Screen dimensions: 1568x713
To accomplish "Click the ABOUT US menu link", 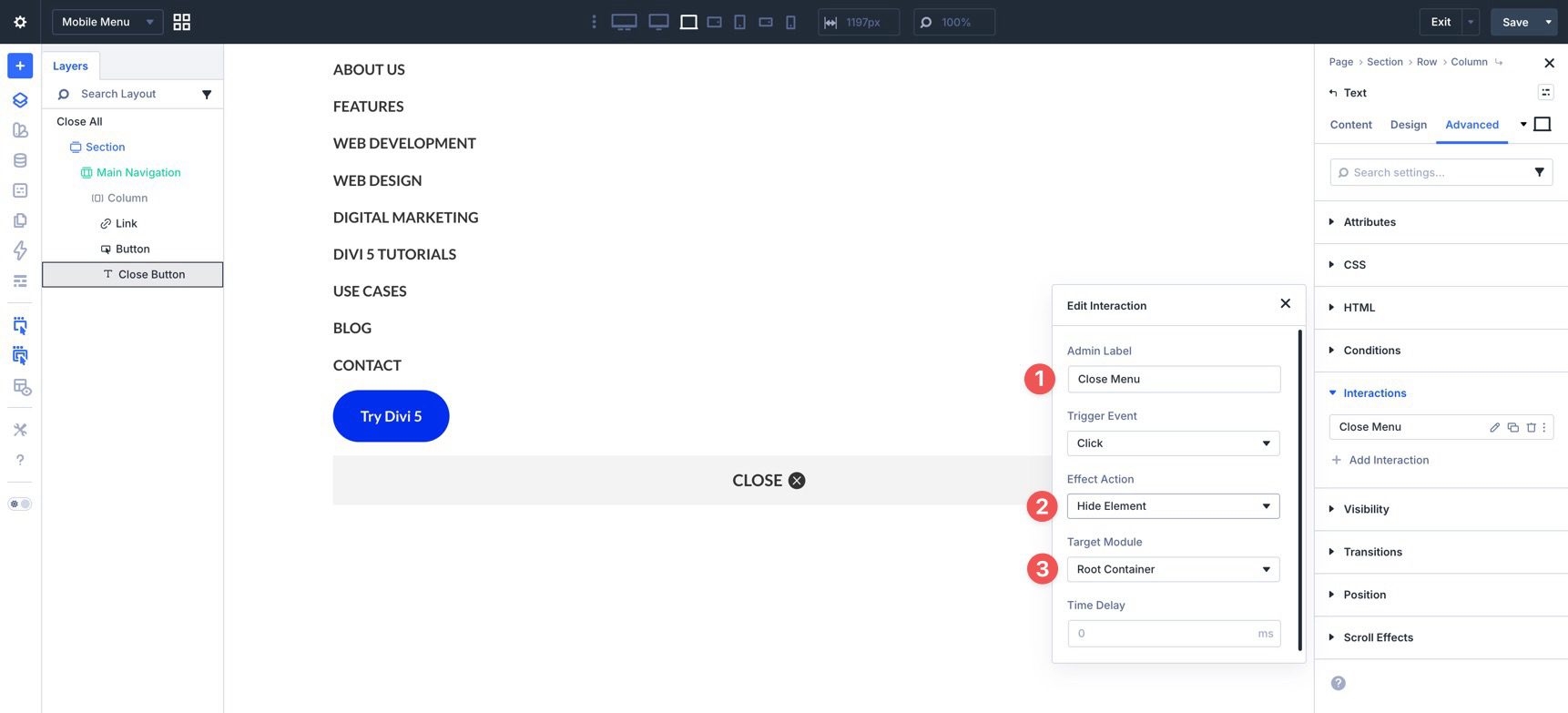I will [x=369, y=69].
